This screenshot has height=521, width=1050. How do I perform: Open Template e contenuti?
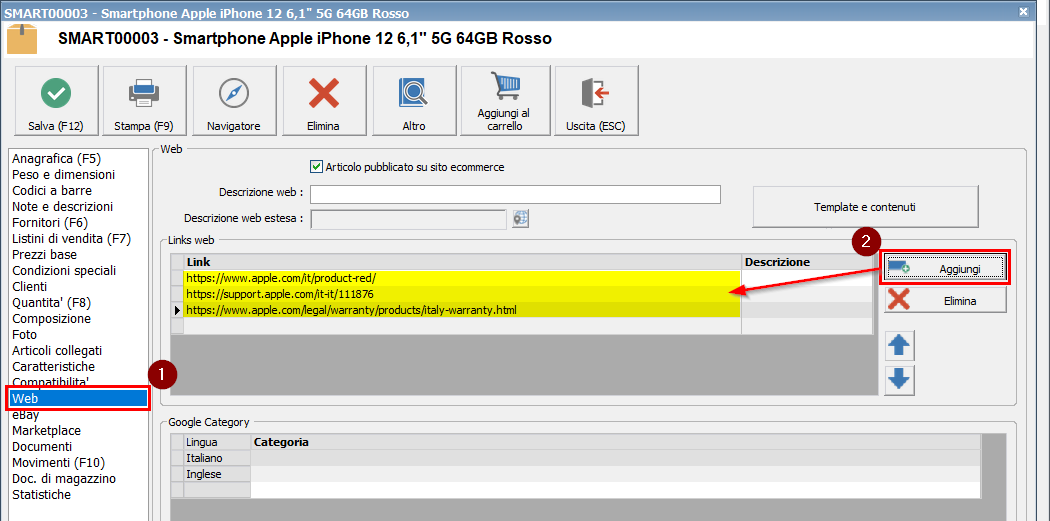865,207
